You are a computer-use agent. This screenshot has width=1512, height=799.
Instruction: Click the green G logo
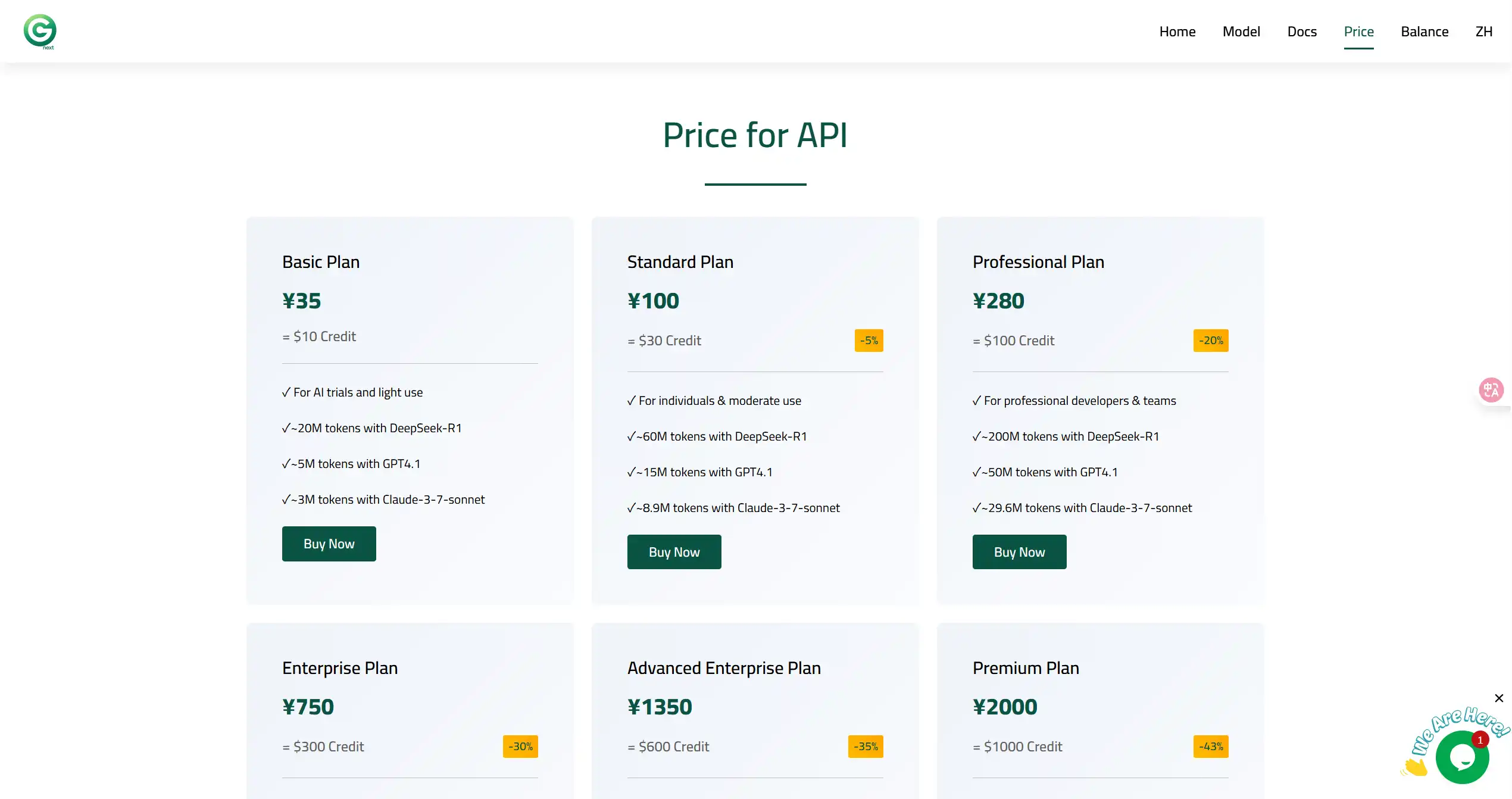pyautogui.click(x=40, y=31)
